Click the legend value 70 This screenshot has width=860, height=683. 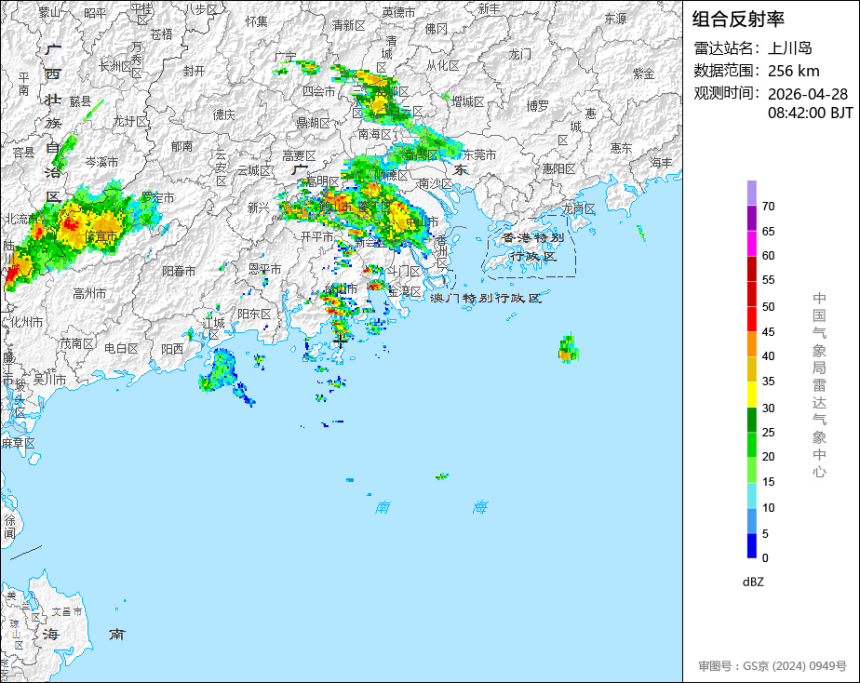coord(768,206)
